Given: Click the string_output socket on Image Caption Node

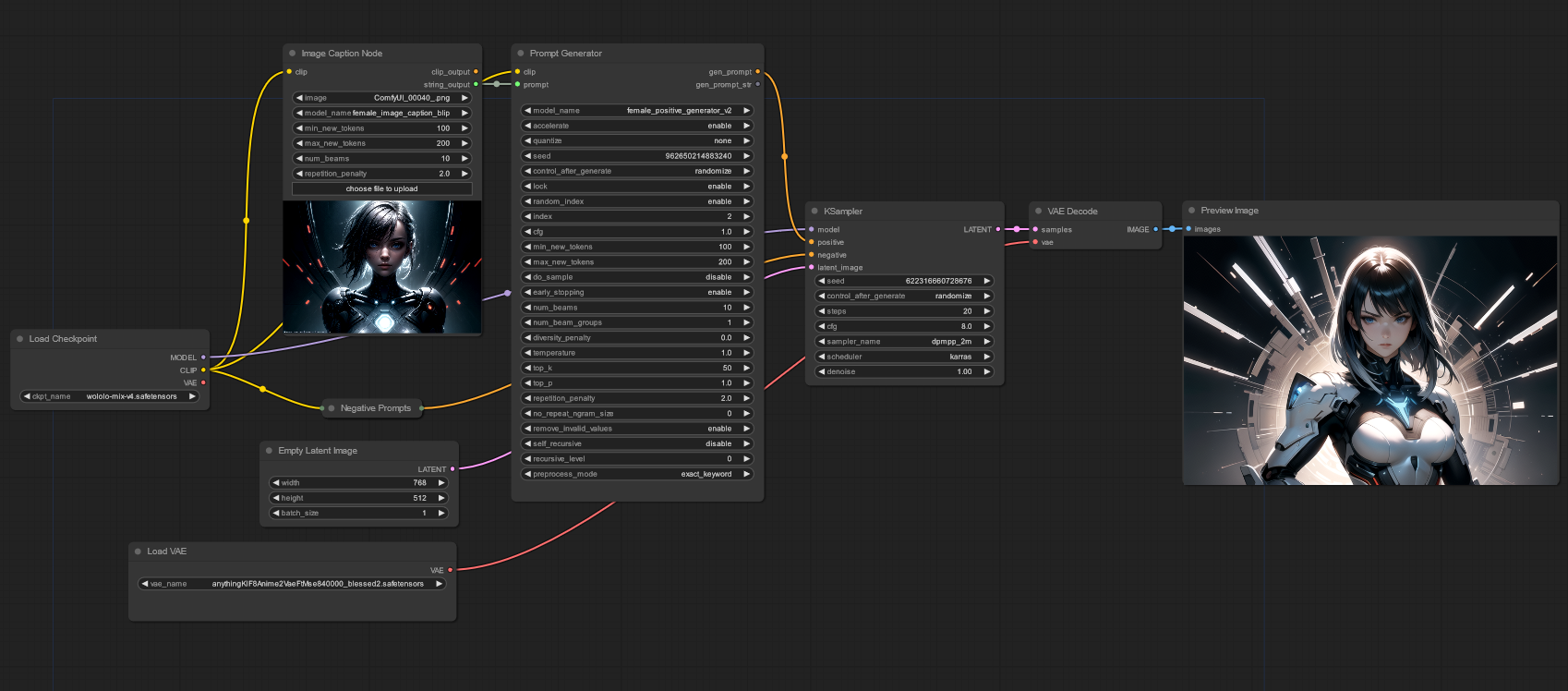Looking at the screenshot, I should pos(476,85).
